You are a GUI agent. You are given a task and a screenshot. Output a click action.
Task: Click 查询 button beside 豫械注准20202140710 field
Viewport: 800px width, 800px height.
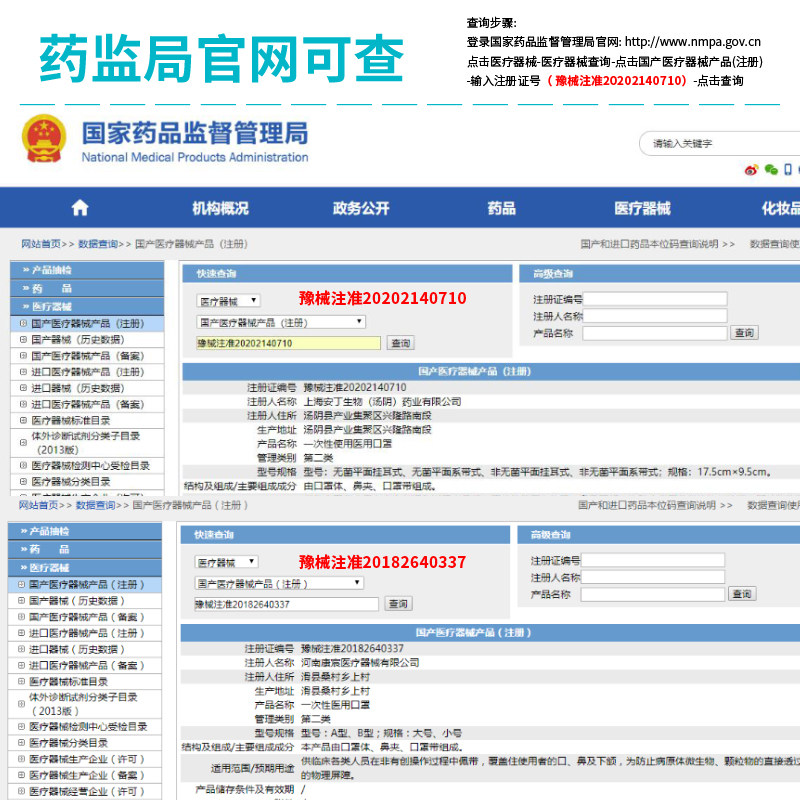click(x=401, y=343)
